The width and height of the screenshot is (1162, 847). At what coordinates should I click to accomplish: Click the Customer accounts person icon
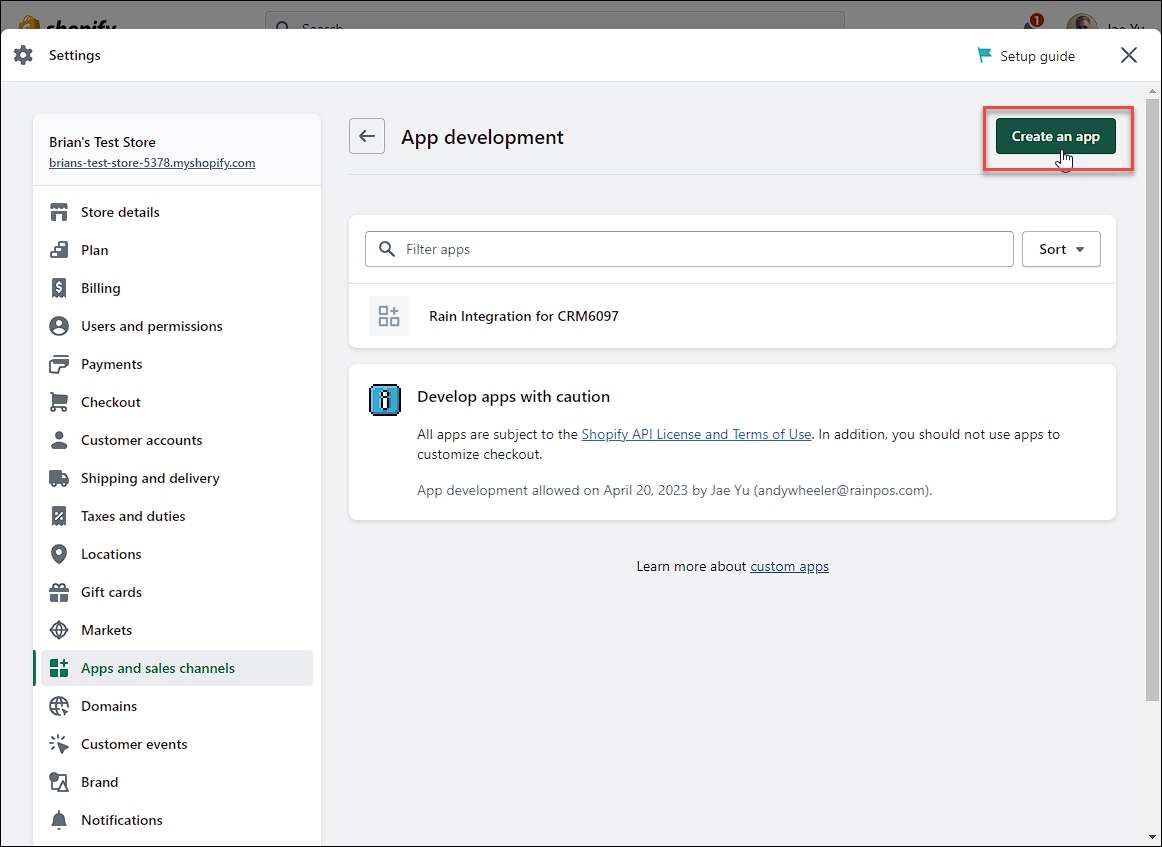pos(59,440)
